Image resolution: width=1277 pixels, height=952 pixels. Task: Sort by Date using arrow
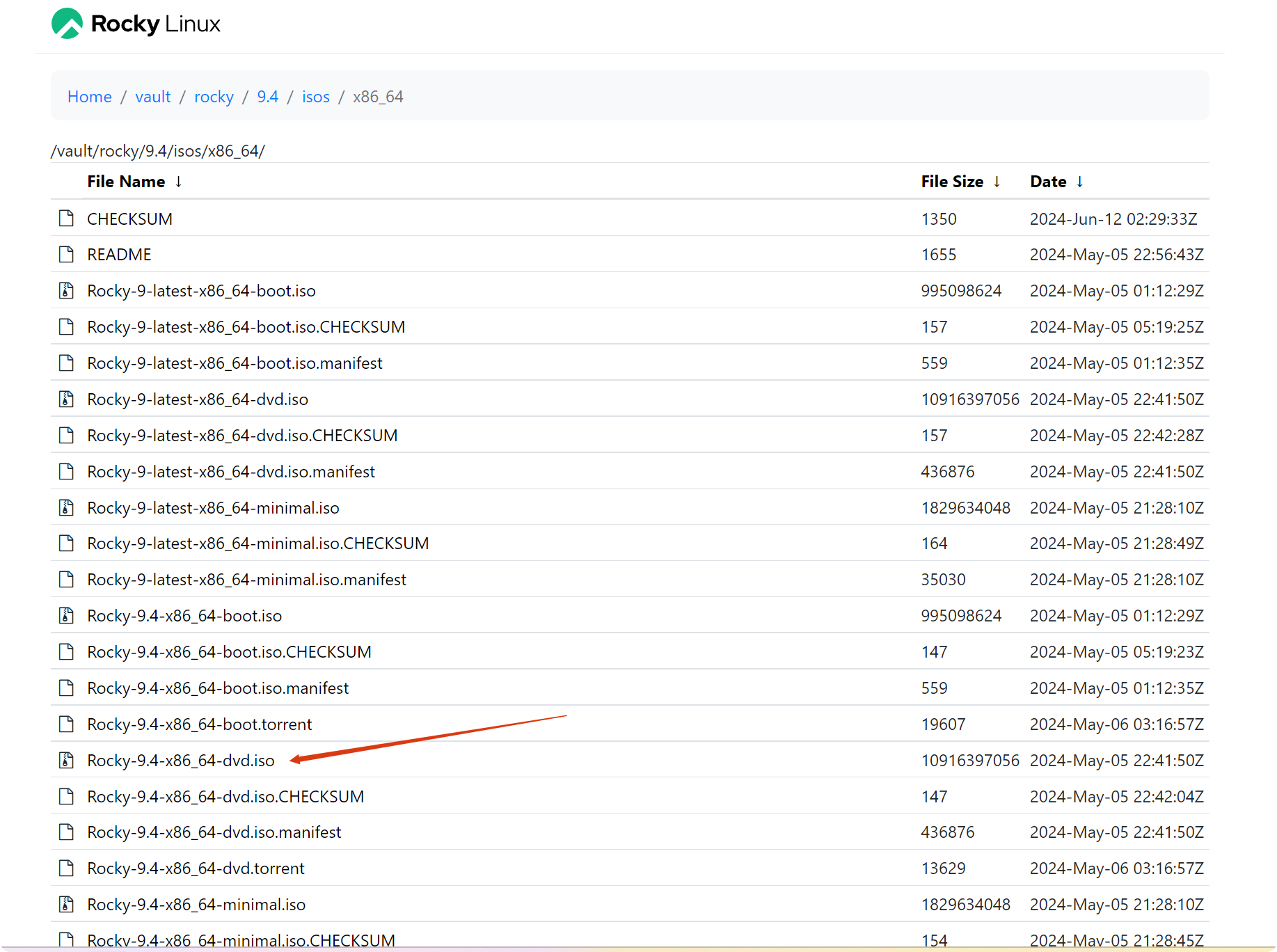[x=1080, y=182]
